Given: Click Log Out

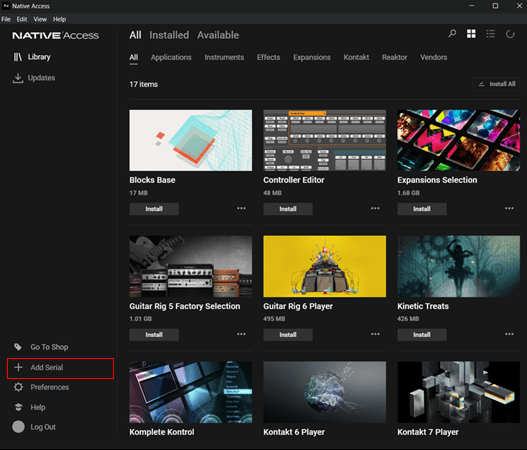Looking at the screenshot, I should click(43, 427).
